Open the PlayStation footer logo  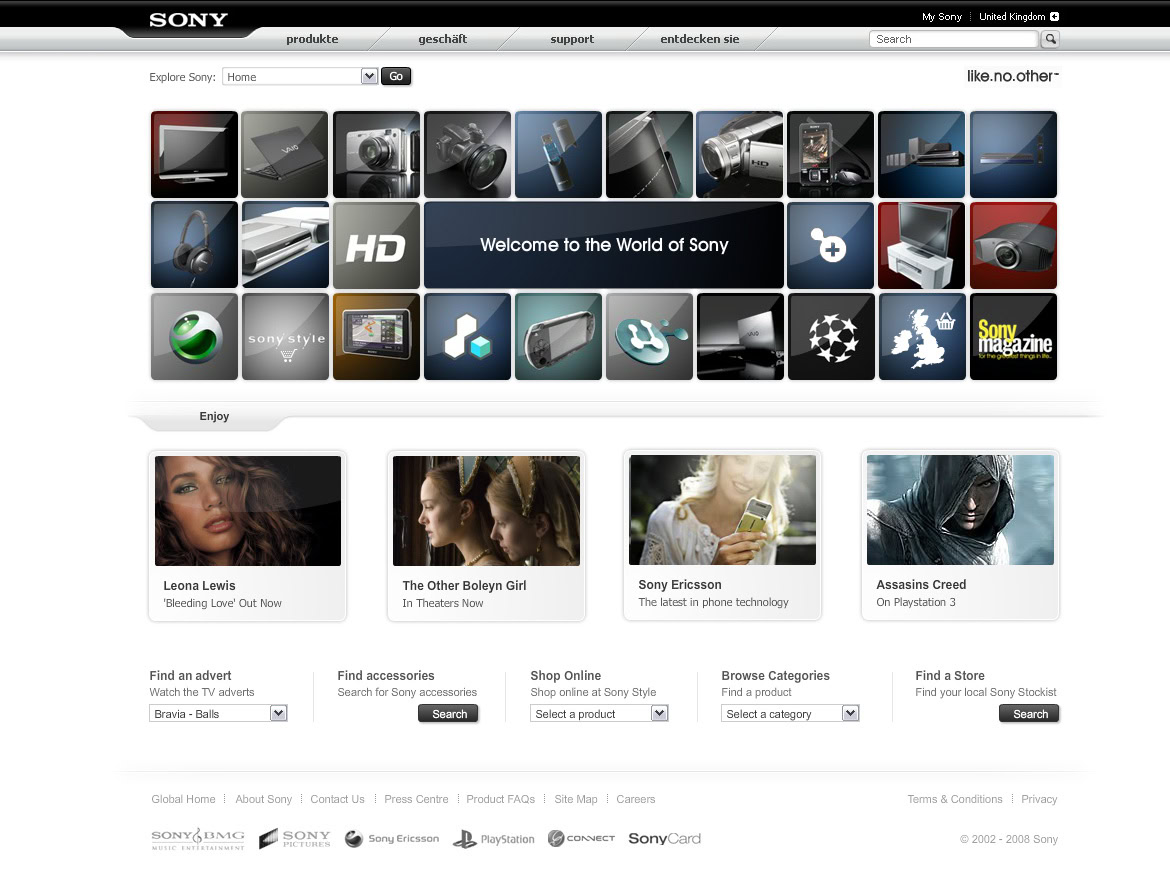click(x=494, y=839)
